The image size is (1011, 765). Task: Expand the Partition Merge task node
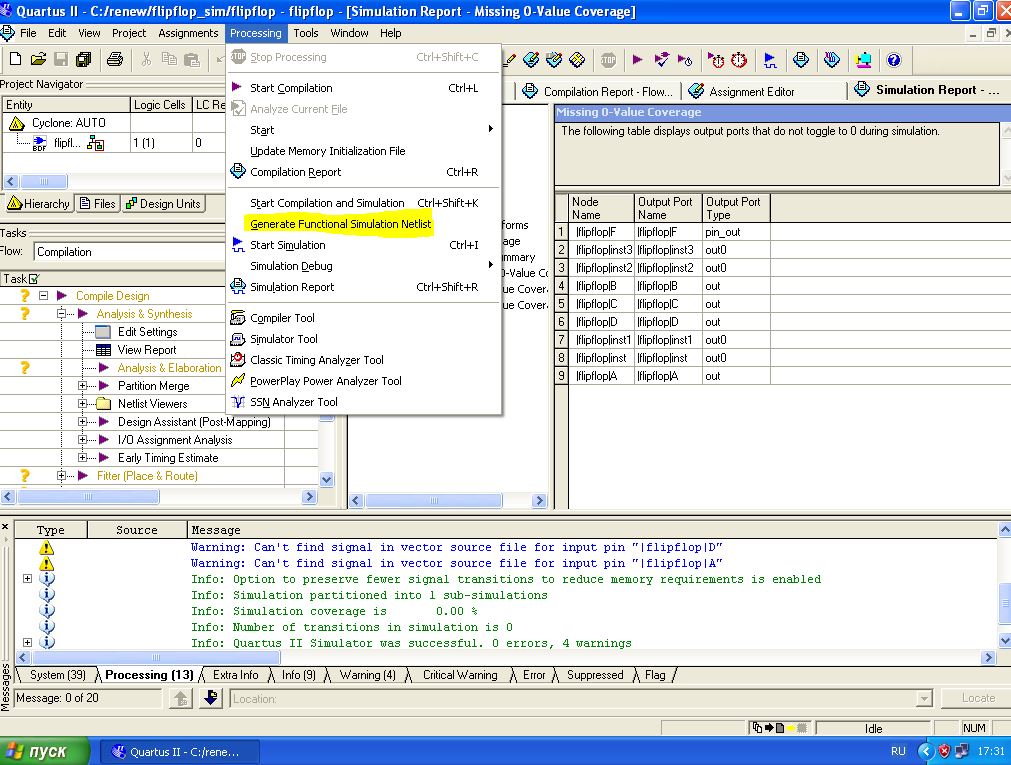tap(83, 386)
